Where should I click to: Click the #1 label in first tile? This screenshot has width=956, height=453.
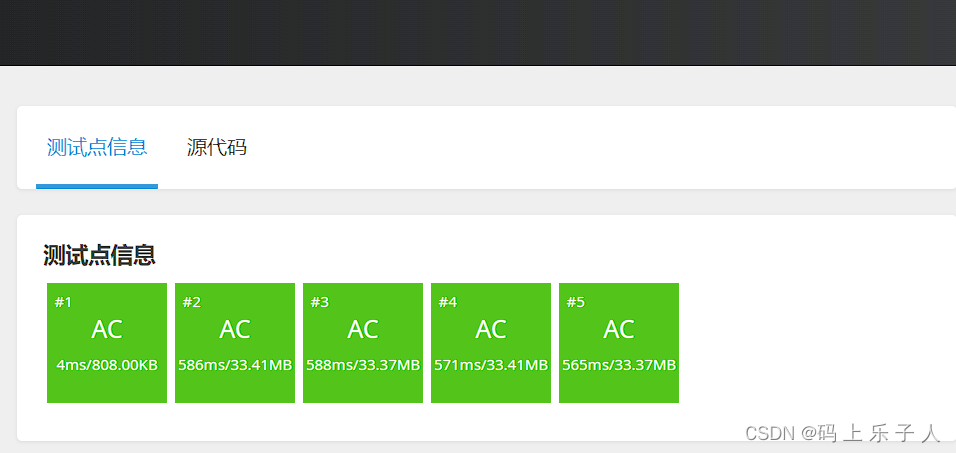[63, 302]
